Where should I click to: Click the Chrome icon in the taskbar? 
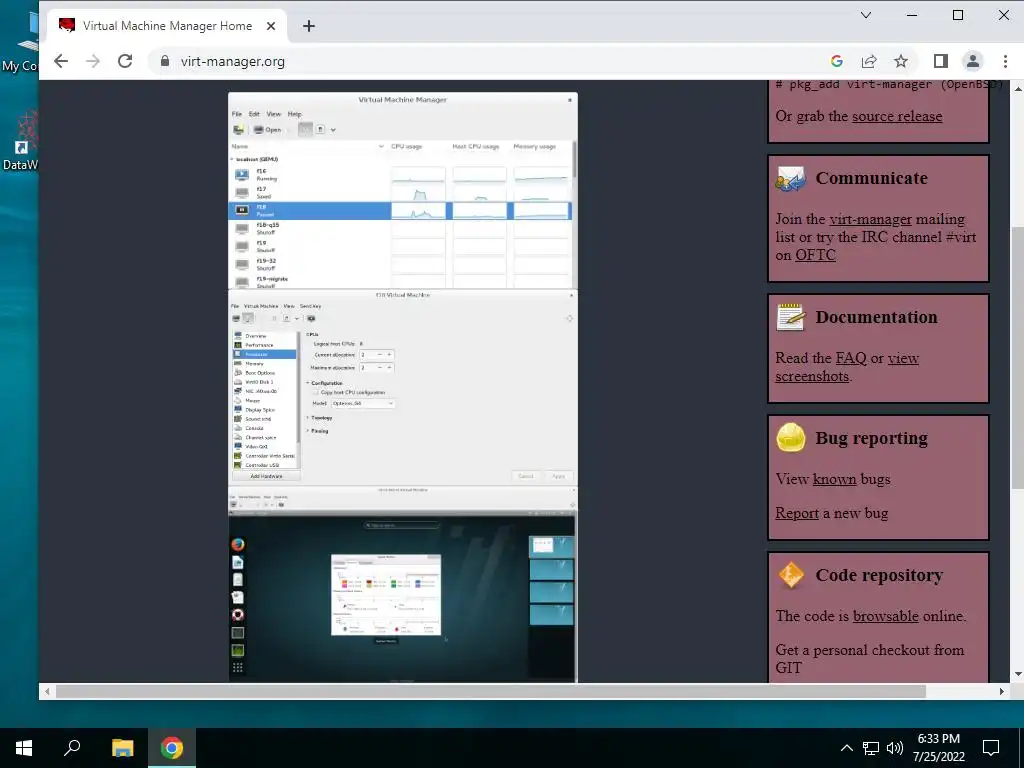[x=172, y=748]
